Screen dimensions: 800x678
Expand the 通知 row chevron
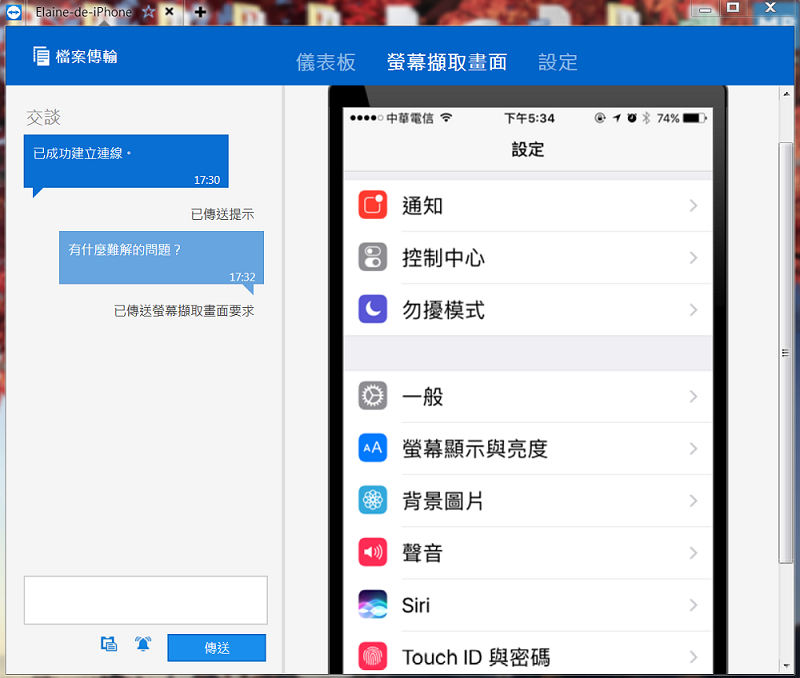pos(693,206)
